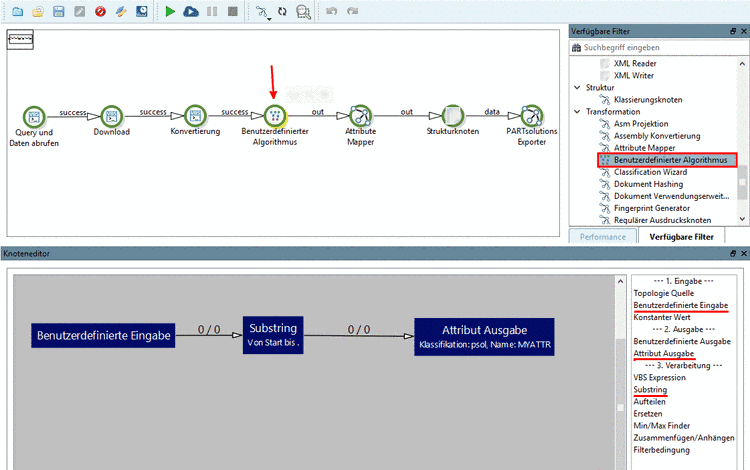Viewport: 750px width, 470px height.
Task: Undock the Knoteneditor panel
Action: coord(733,253)
